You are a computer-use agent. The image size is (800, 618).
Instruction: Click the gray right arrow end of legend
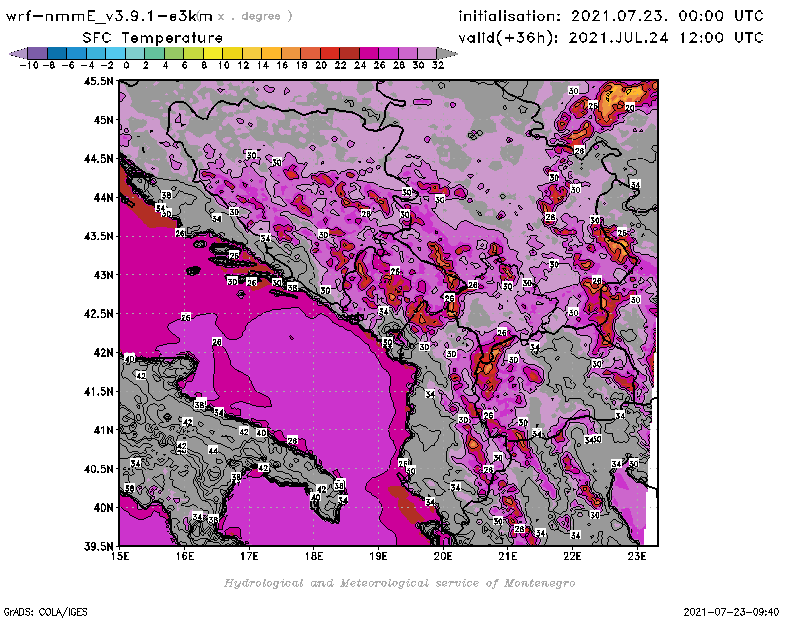(446, 52)
